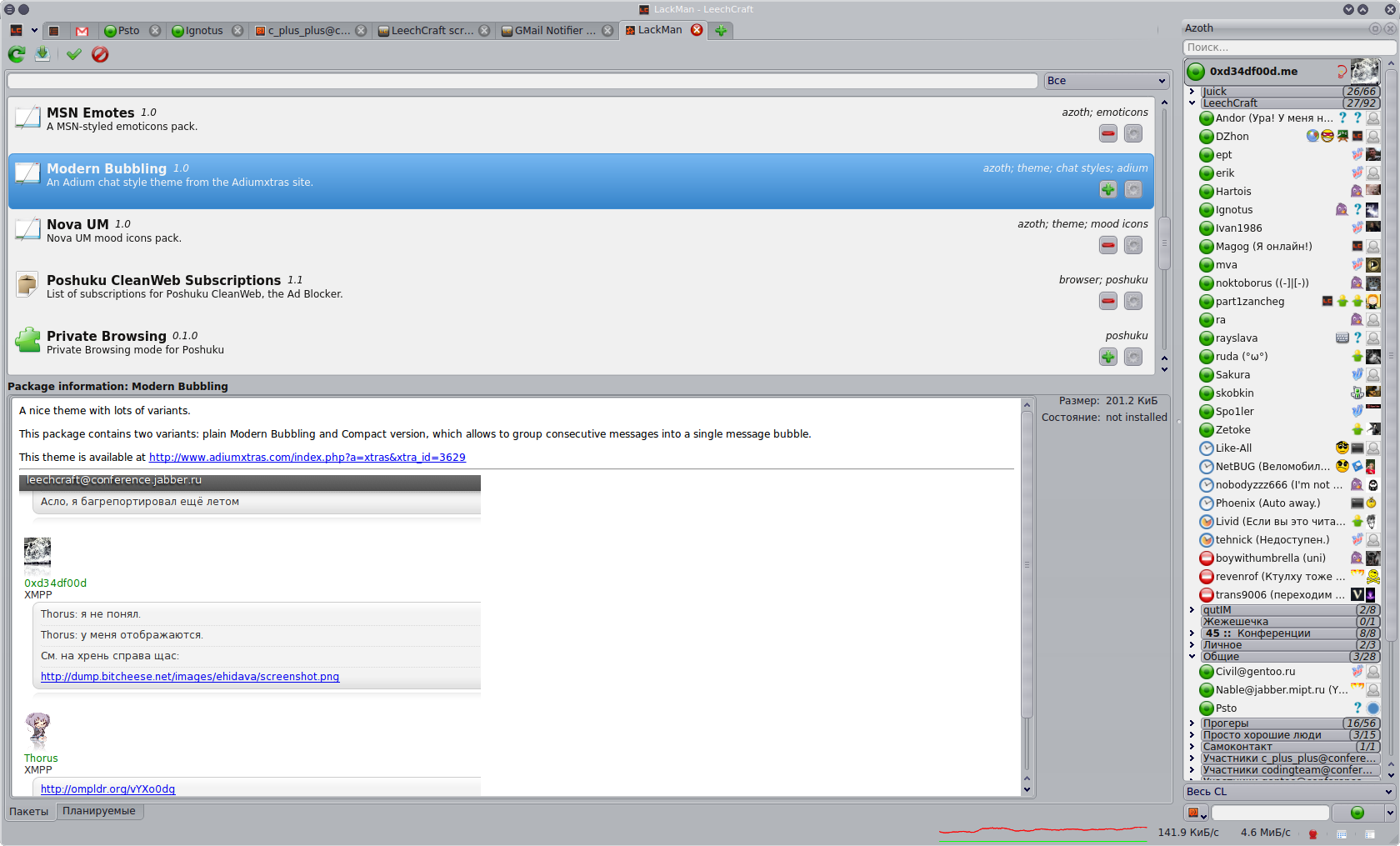Expand the Просто хорошие люди group

(x=1192, y=735)
